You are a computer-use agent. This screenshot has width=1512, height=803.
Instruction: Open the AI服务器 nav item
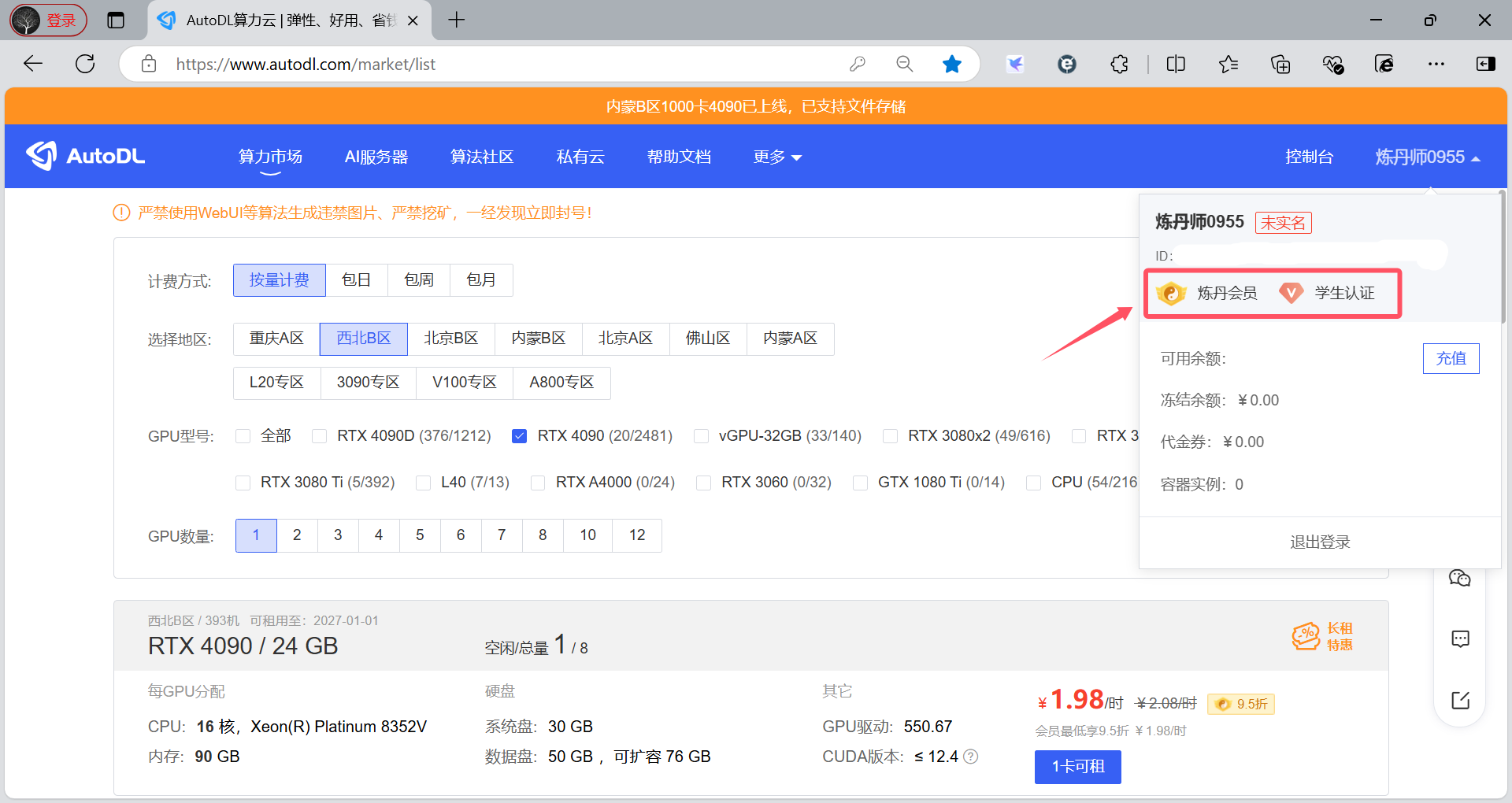click(x=376, y=157)
